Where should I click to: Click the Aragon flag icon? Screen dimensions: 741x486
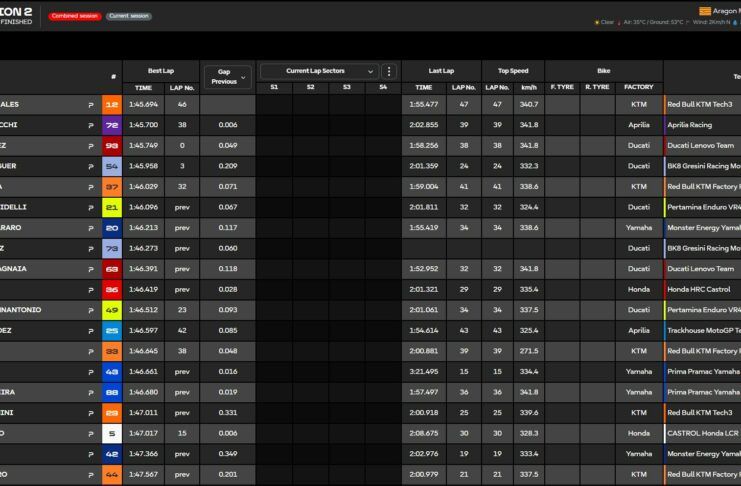tap(704, 10)
